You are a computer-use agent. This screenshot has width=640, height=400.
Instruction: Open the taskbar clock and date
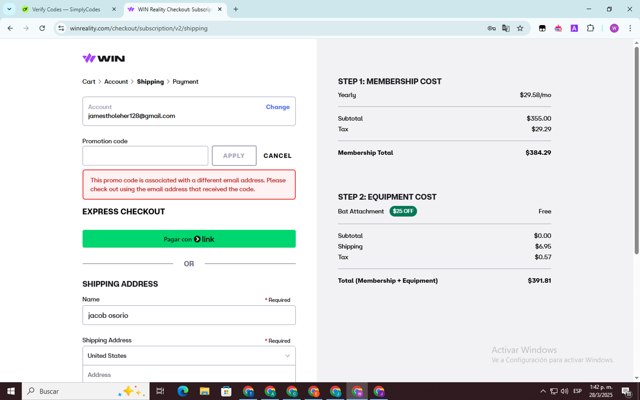[x=601, y=391]
